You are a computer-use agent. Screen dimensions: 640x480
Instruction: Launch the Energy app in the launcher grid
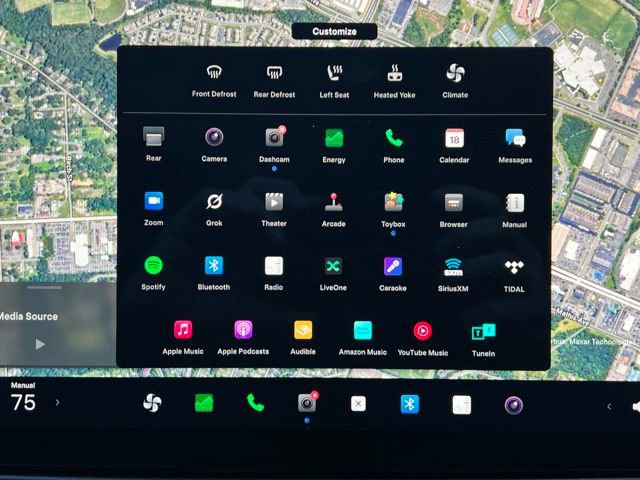point(334,138)
